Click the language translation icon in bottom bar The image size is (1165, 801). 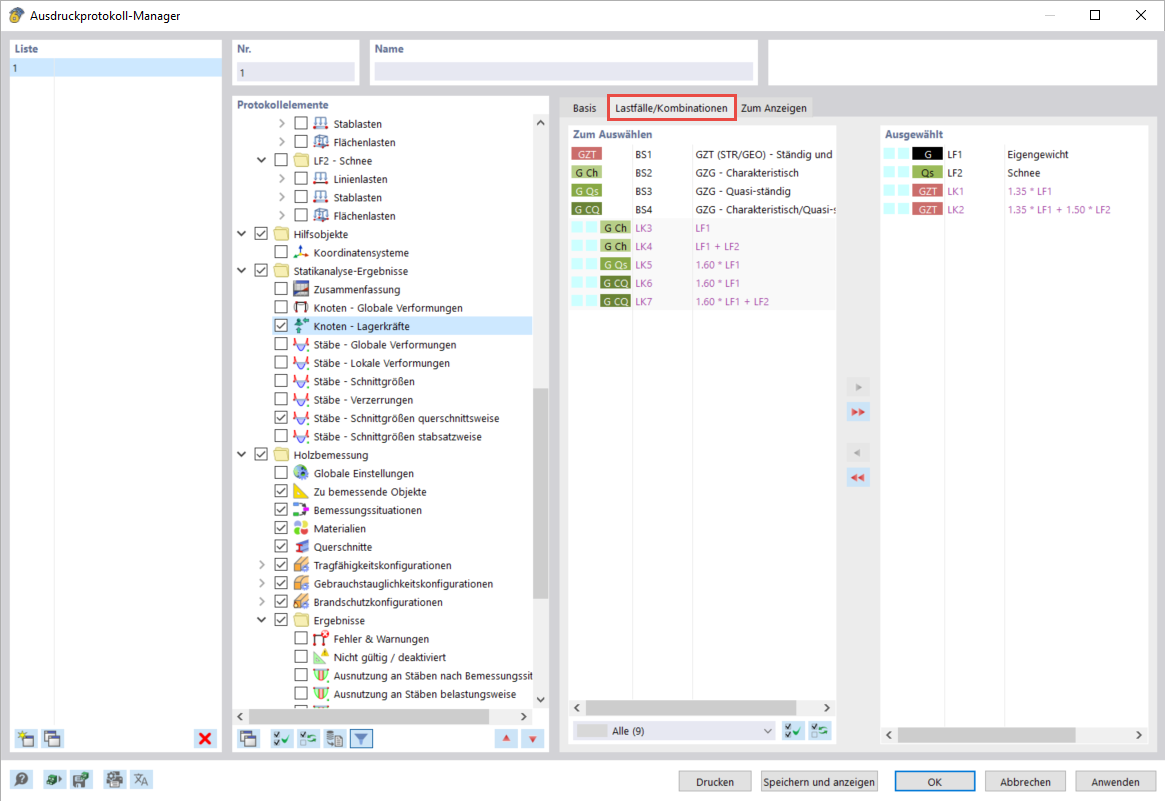[x=141, y=779]
